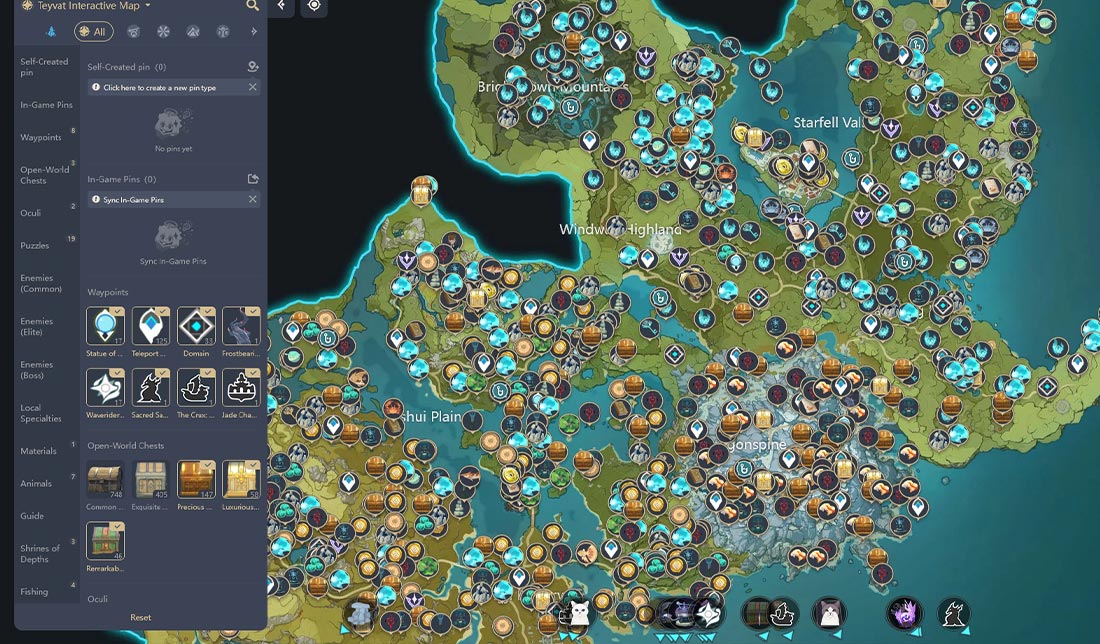The width and height of the screenshot is (1100, 644).
Task: Collapse the sidebar using the left arrow
Action: [x=281, y=7]
